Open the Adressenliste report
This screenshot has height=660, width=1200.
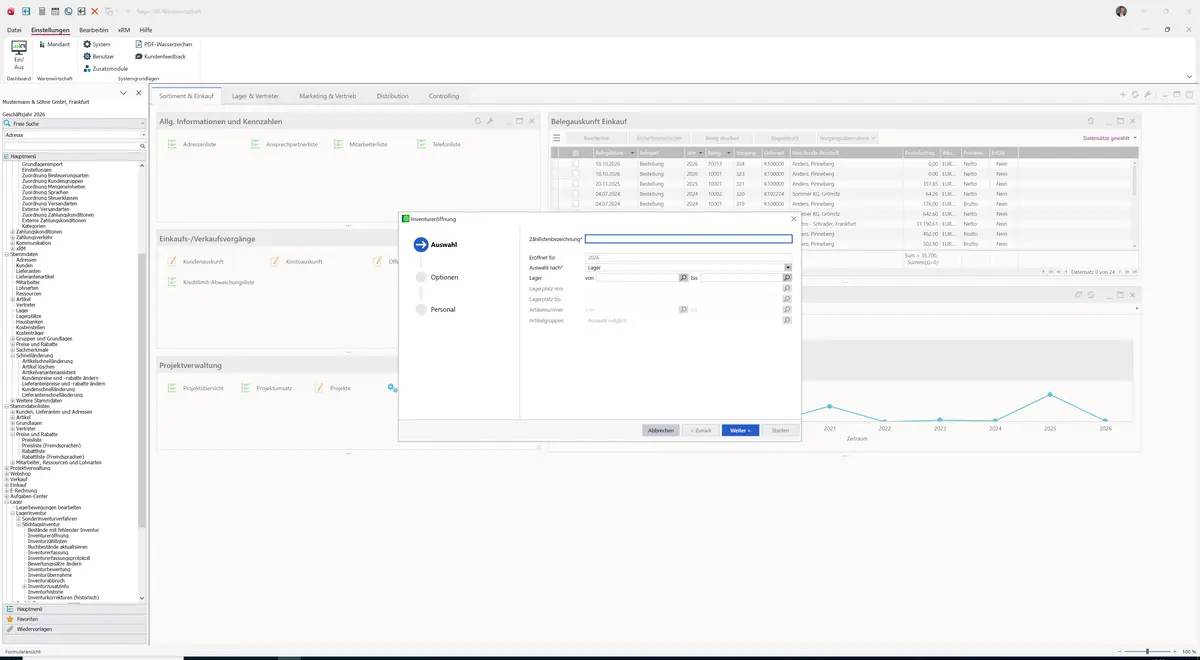click(192, 144)
